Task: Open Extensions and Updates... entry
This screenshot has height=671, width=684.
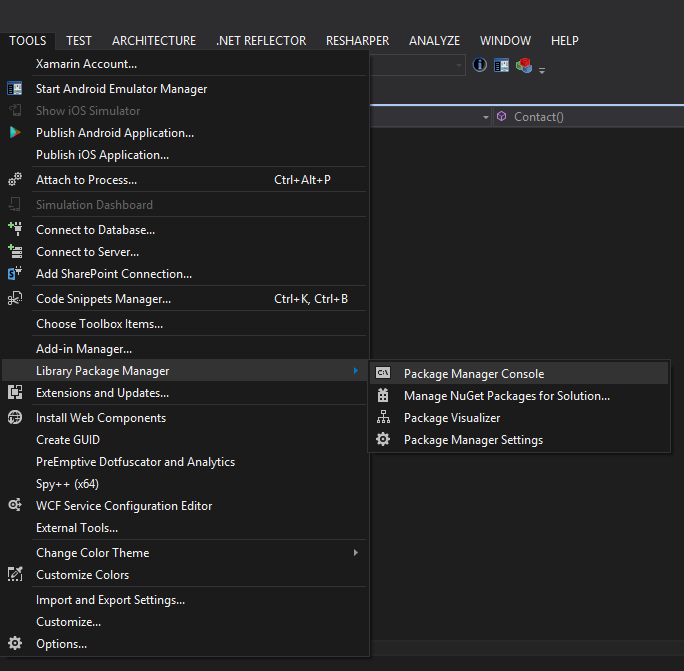Action: [x=185, y=393]
